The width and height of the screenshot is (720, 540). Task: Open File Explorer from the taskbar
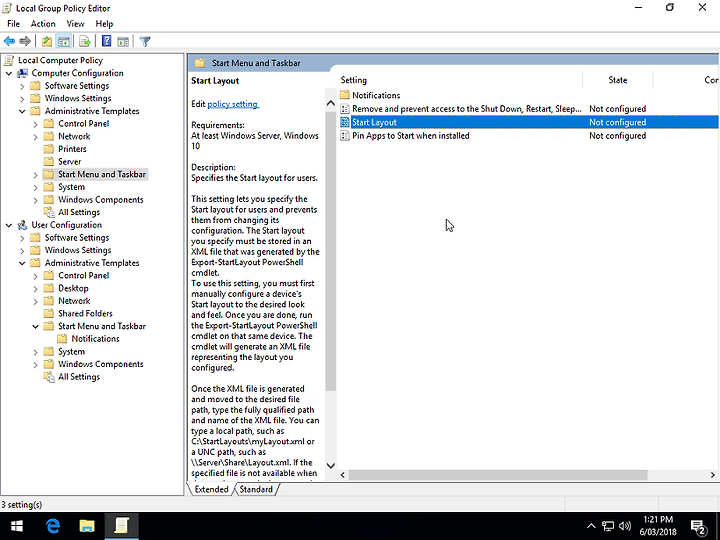point(87,526)
